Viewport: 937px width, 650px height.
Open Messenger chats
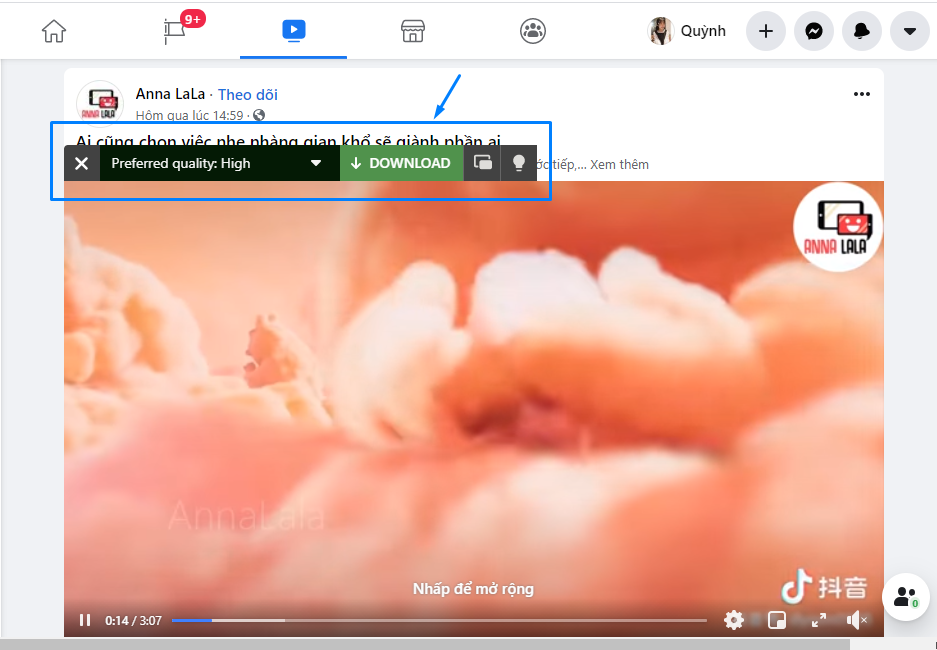813,31
